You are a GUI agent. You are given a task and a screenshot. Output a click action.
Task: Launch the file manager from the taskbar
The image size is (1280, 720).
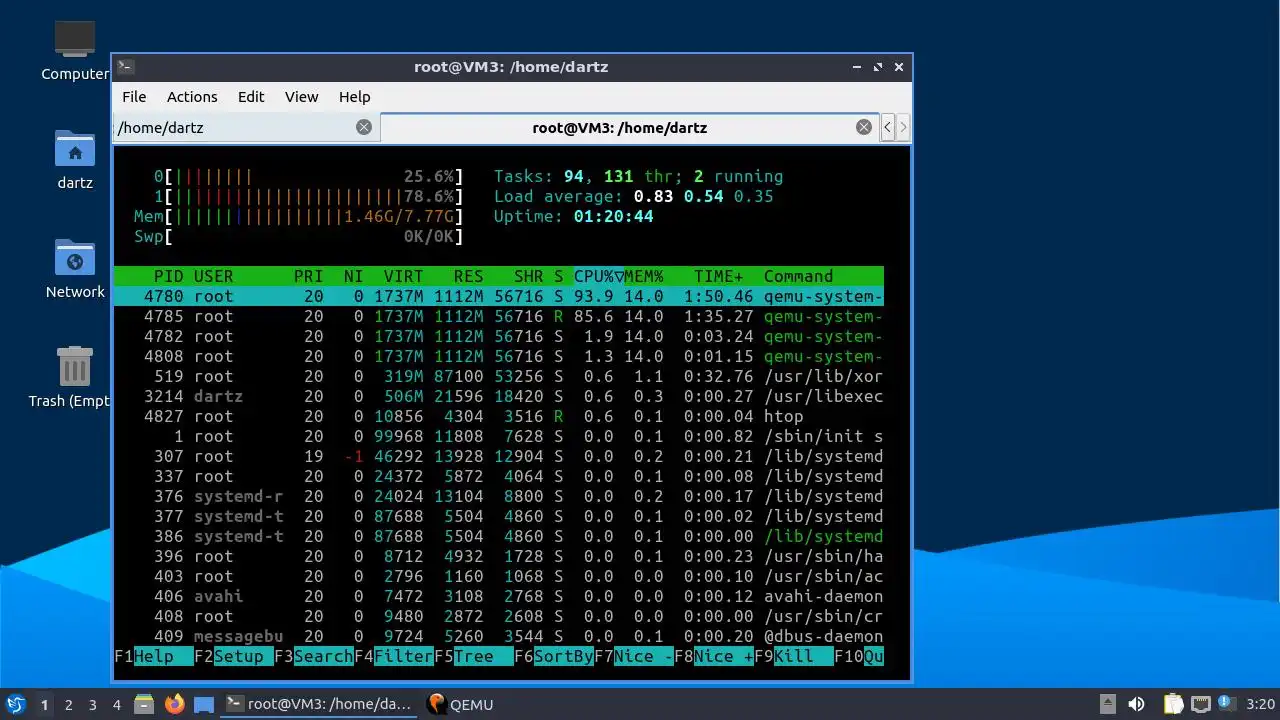pos(143,704)
